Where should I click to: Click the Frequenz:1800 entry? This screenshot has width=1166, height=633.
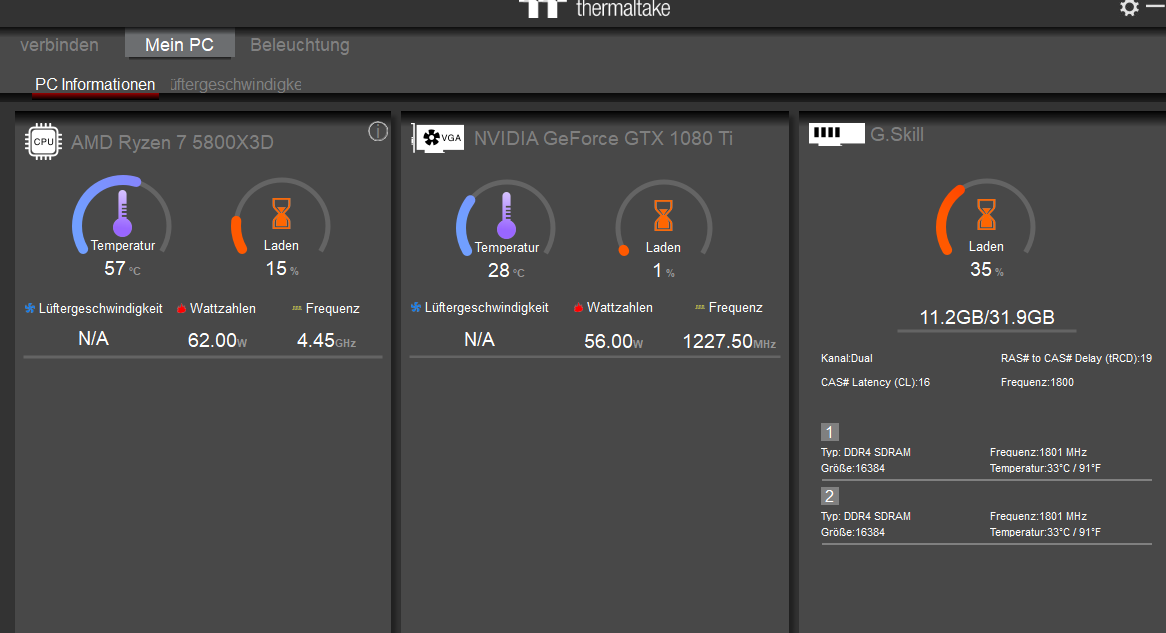pos(1037,382)
